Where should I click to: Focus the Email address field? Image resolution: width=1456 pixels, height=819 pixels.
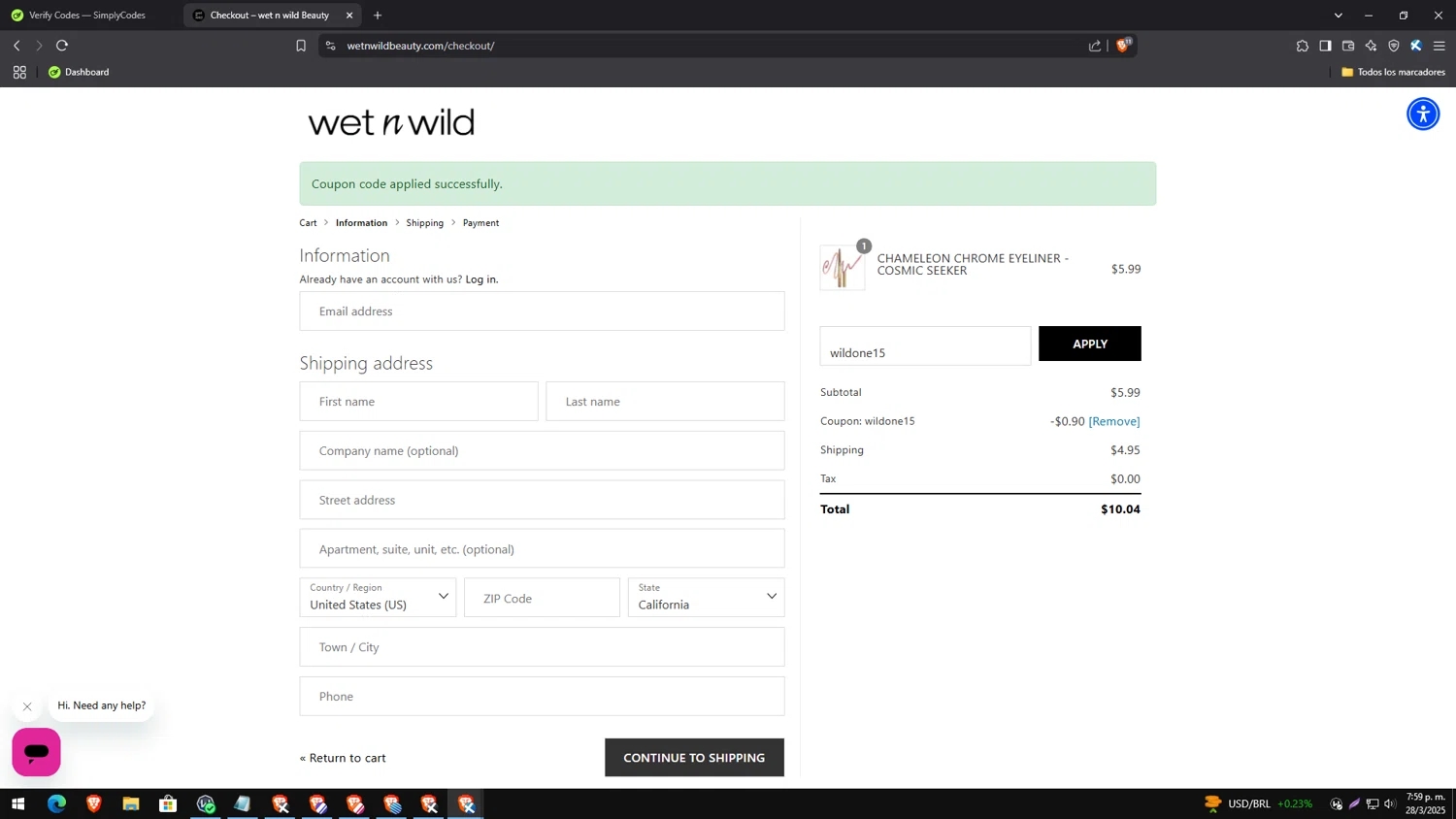542,311
